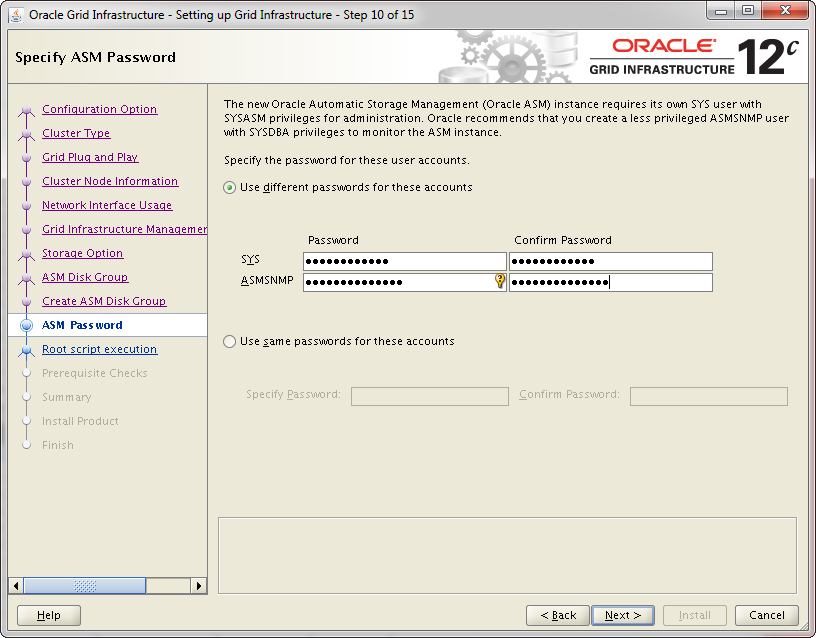Click right arrow of the sidebar scrollbar

[x=199, y=586]
